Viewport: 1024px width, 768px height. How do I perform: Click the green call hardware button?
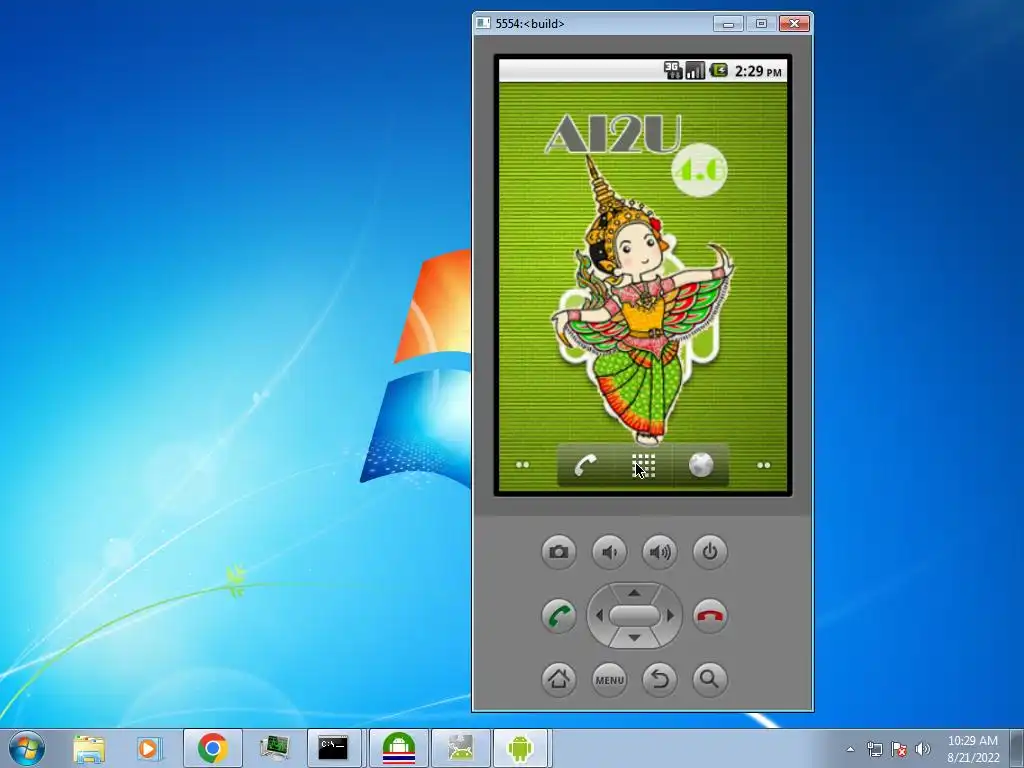pyautogui.click(x=558, y=615)
